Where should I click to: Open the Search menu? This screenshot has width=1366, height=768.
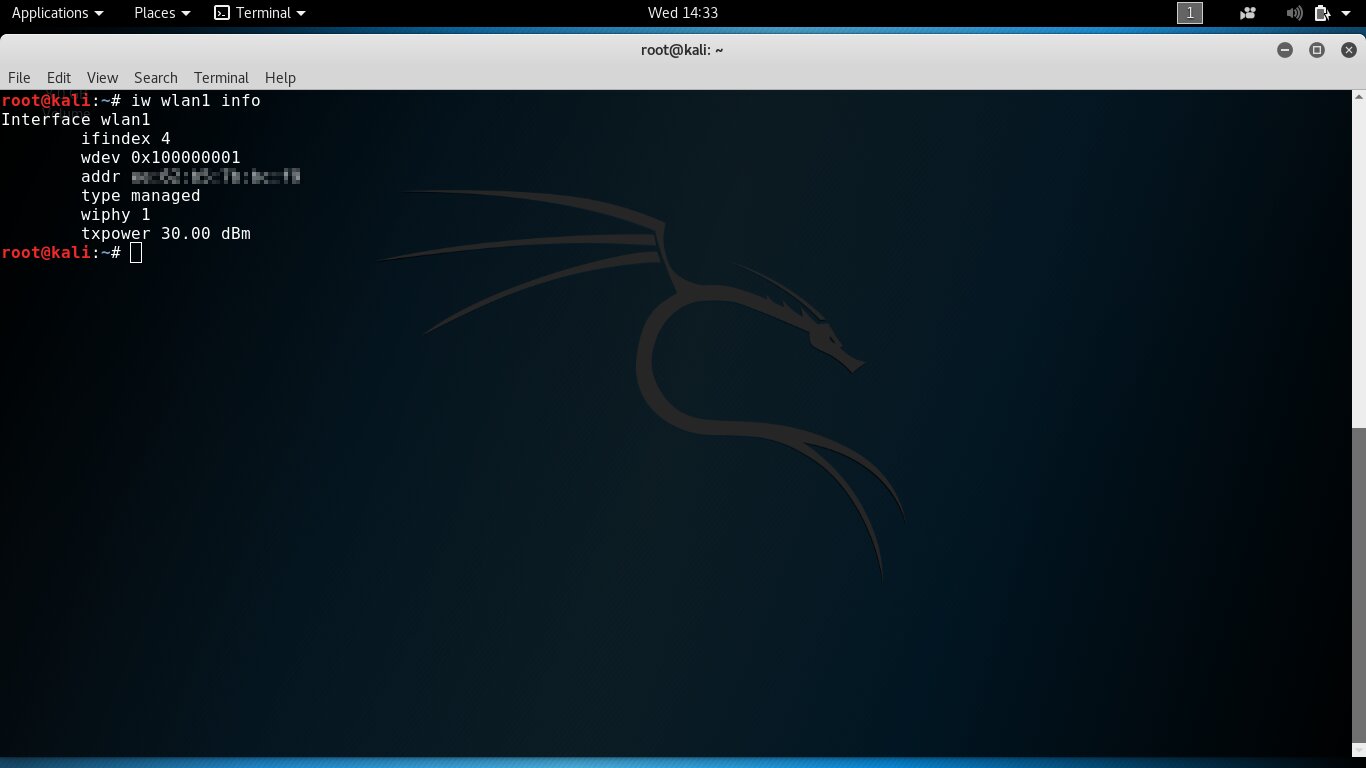pyautogui.click(x=155, y=78)
